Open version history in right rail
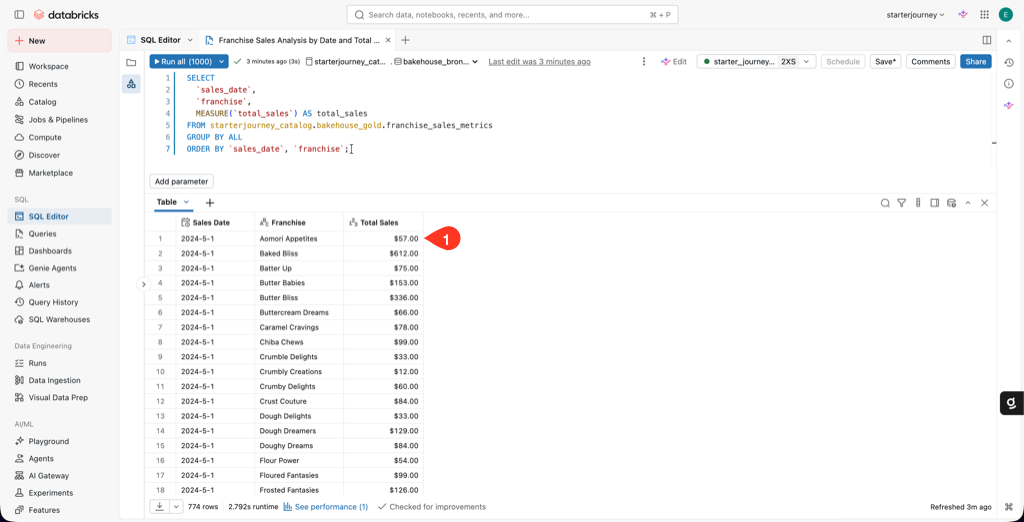 click(1009, 62)
